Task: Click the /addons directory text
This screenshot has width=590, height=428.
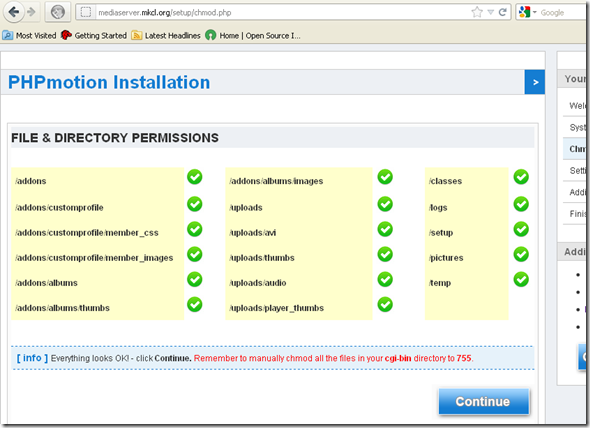Action: point(30,181)
